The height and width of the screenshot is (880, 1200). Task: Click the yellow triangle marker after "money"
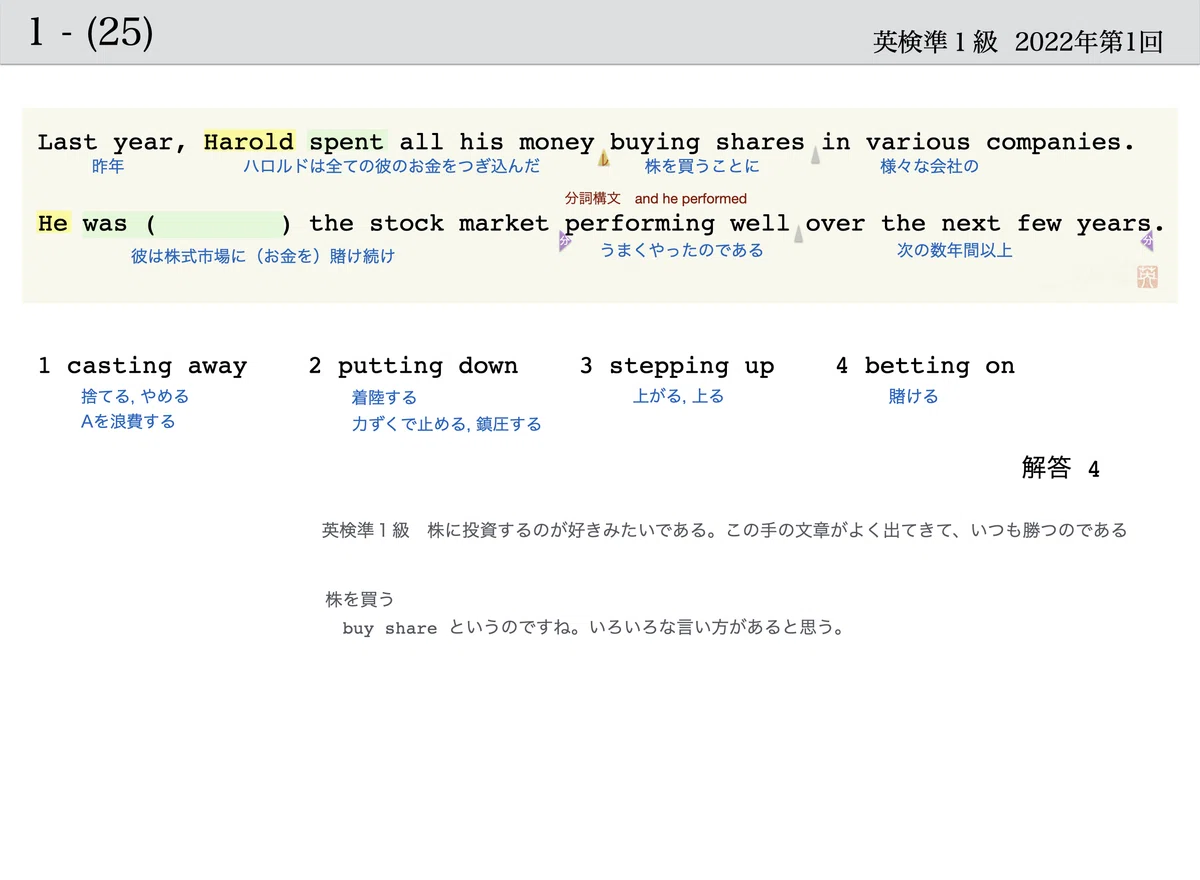[603, 158]
